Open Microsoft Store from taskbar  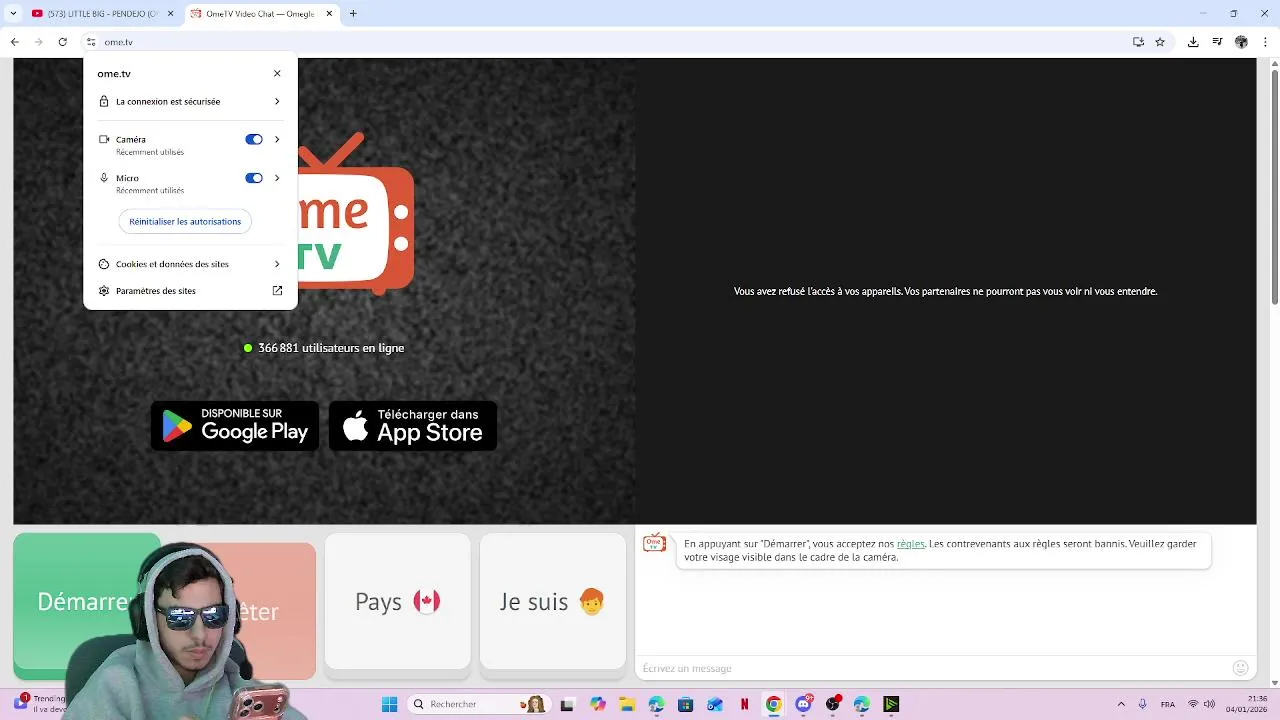click(685, 704)
